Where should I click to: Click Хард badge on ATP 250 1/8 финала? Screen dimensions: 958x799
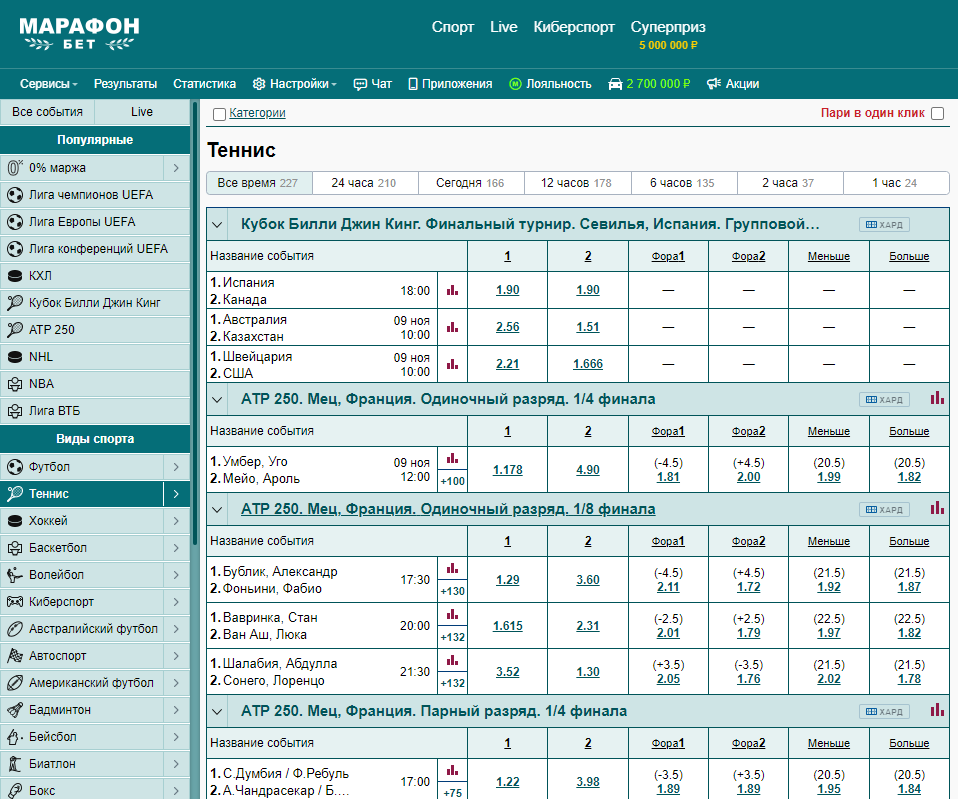(884, 509)
